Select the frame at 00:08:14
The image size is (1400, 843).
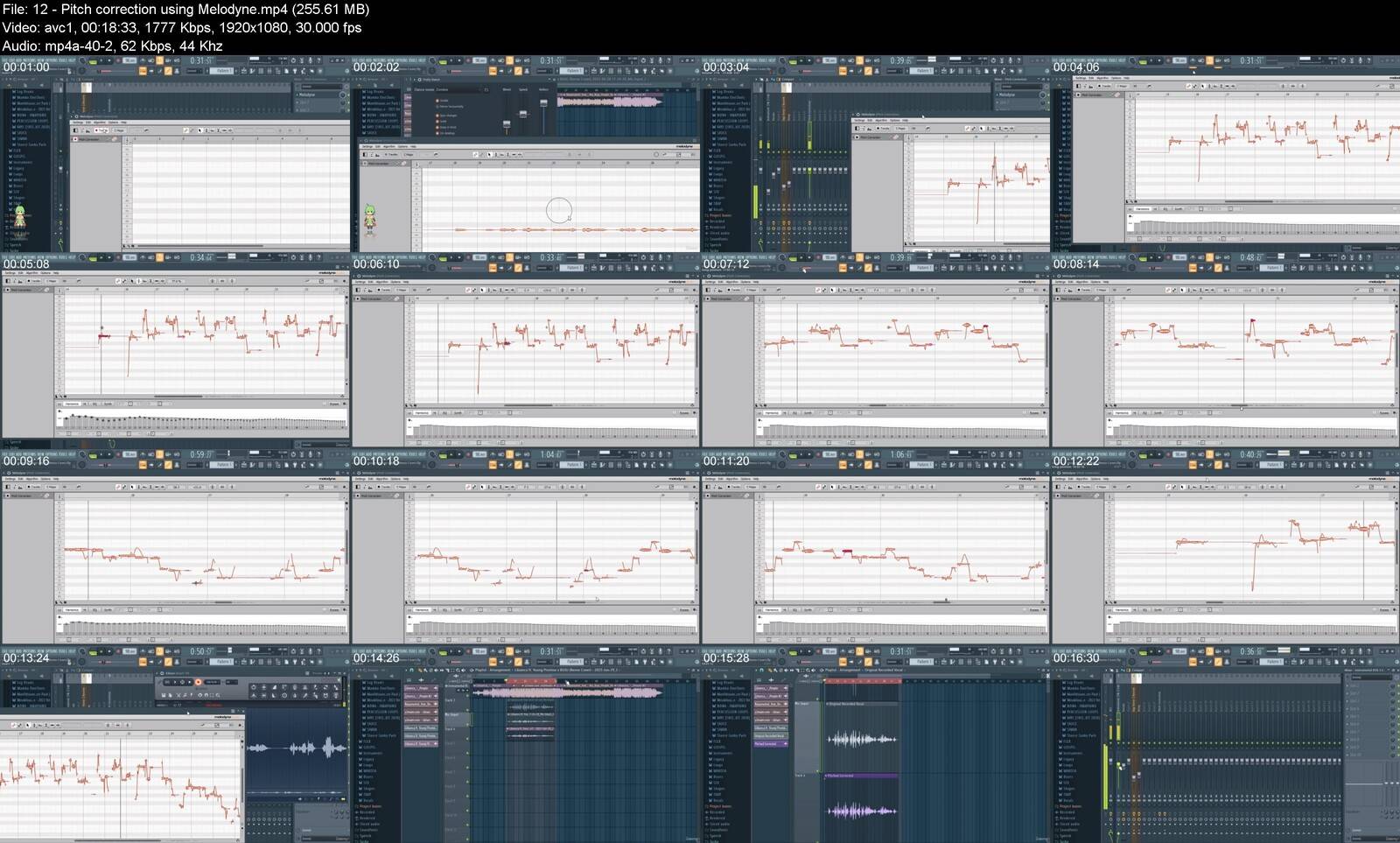[x=1225, y=351]
